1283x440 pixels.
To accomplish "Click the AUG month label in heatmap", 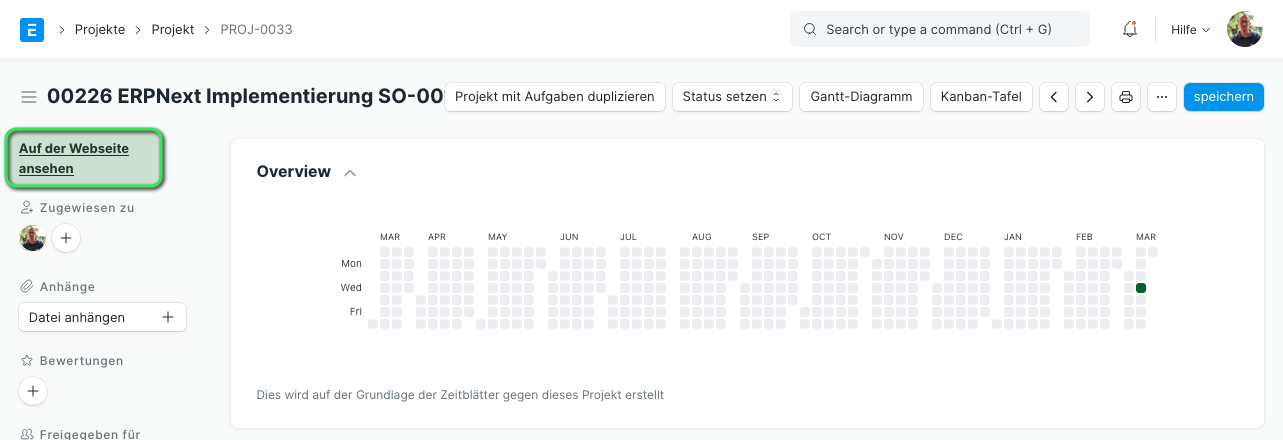I will click(701, 237).
